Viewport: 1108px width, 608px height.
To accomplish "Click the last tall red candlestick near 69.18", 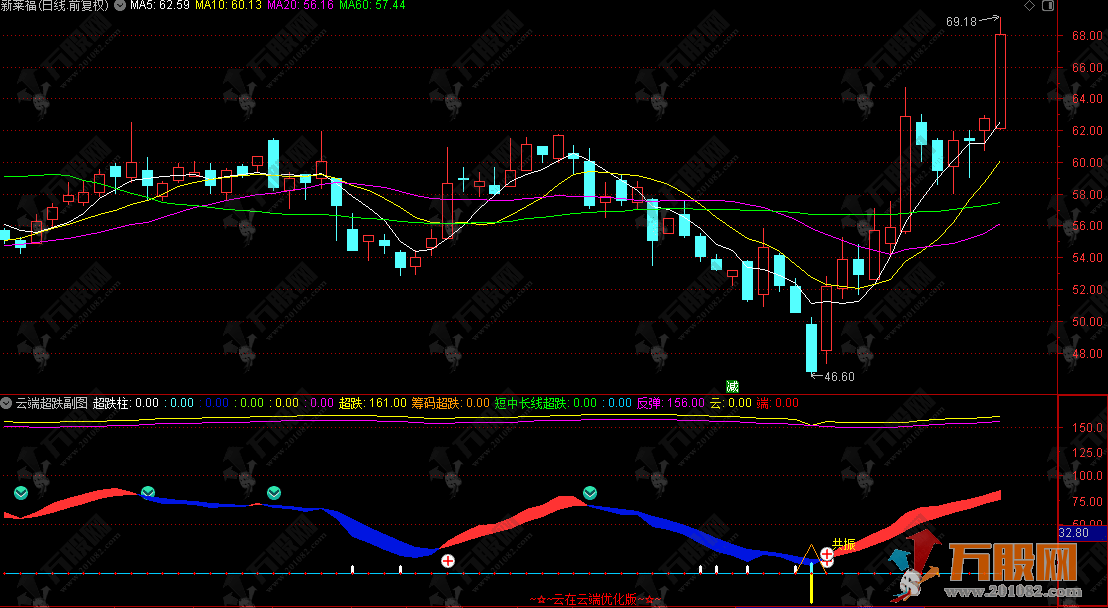I will 1001,81.
